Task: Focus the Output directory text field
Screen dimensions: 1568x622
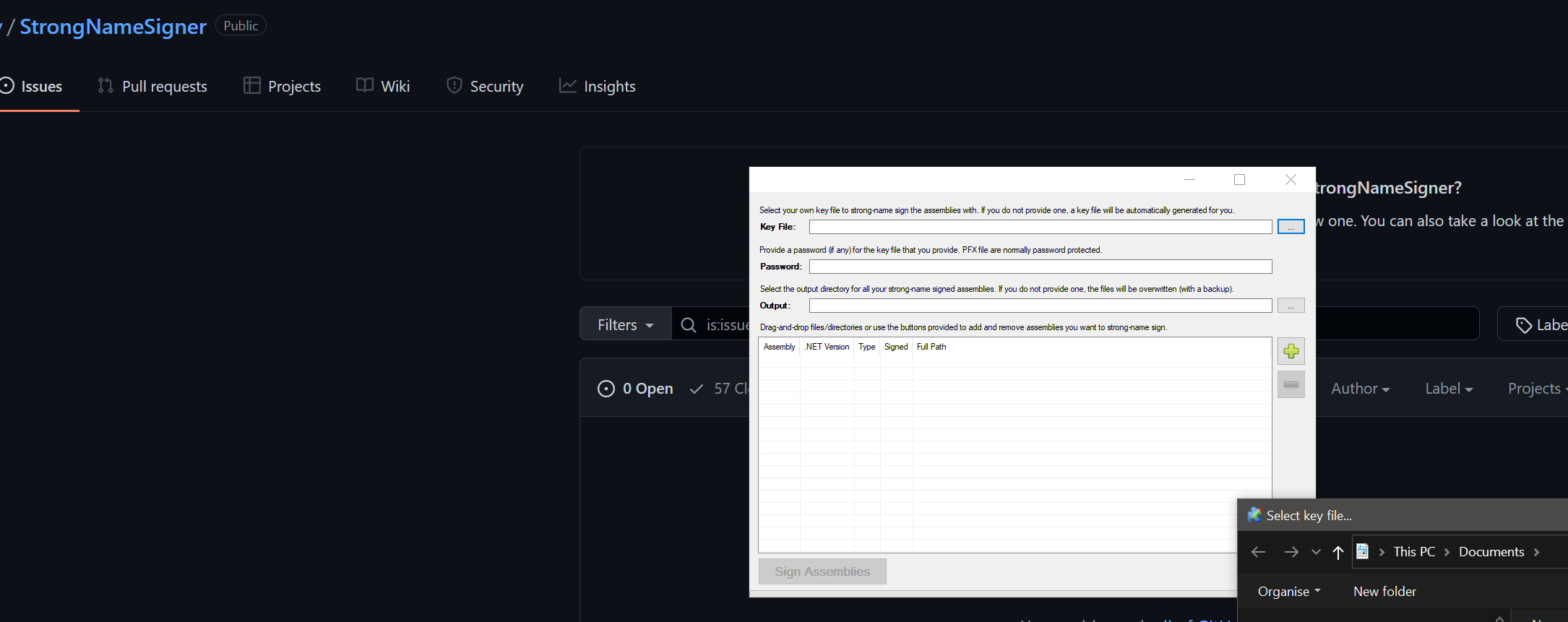Action: (1041, 306)
